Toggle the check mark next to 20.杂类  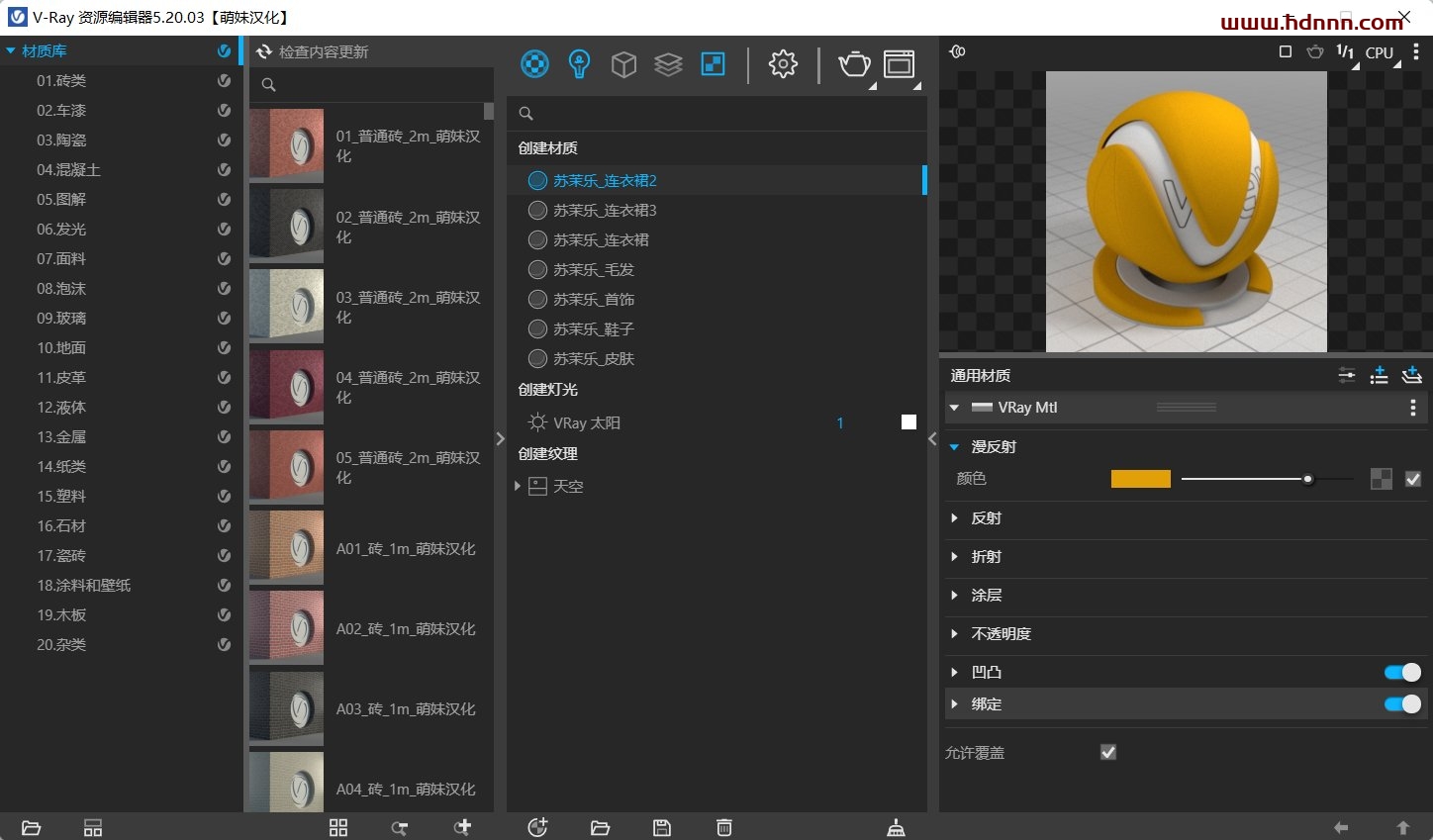tap(224, 645)
